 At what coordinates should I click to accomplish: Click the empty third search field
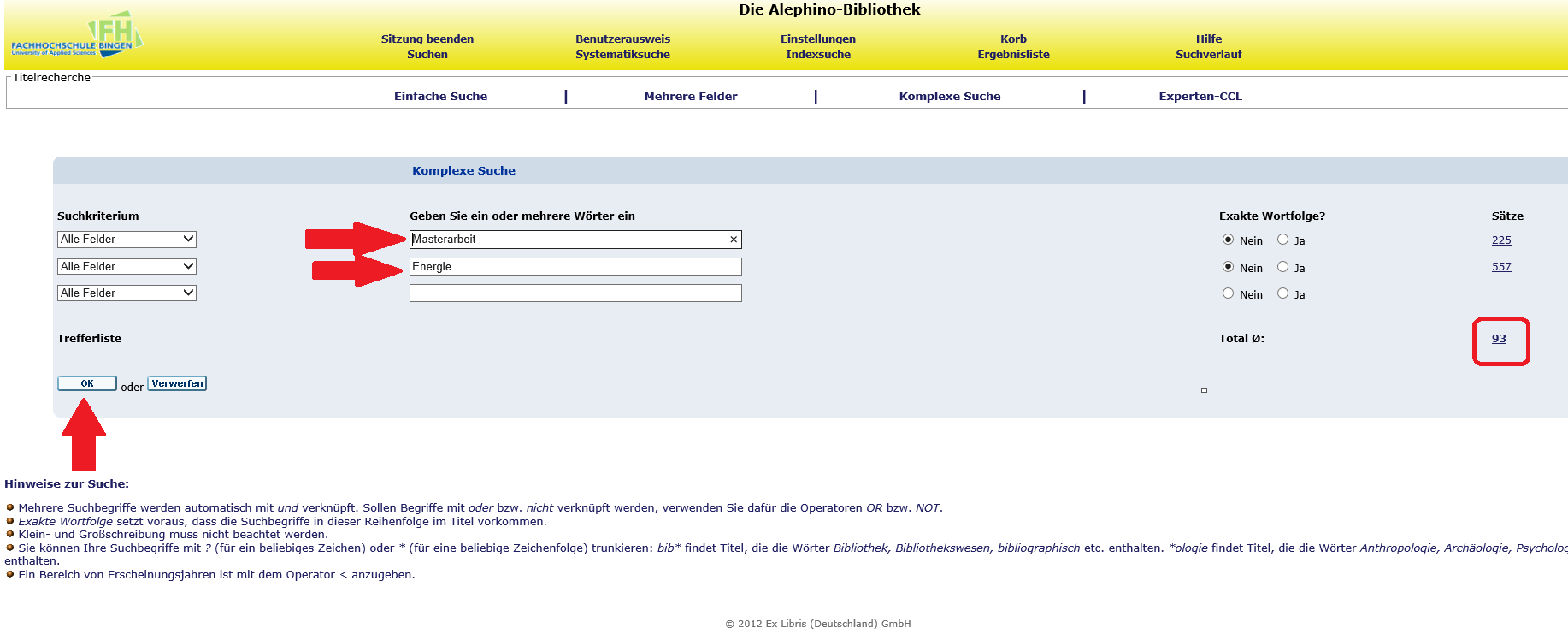pos(575,293)
